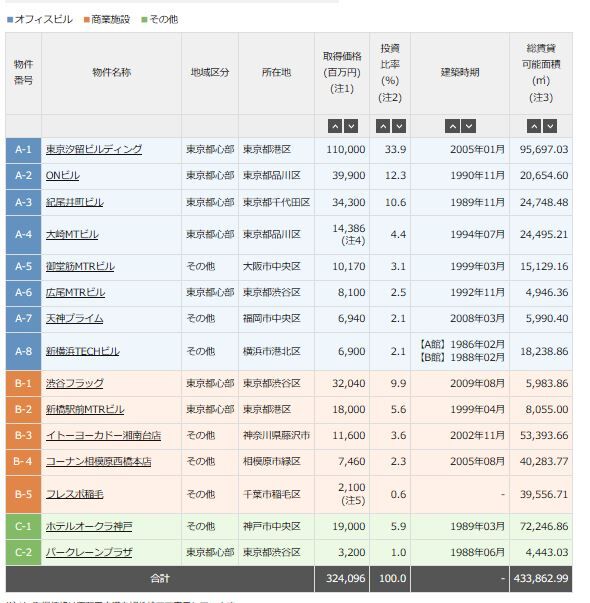Select property number cell A-8
Viewport: 590px width, 603px height.
click(23, 351)
